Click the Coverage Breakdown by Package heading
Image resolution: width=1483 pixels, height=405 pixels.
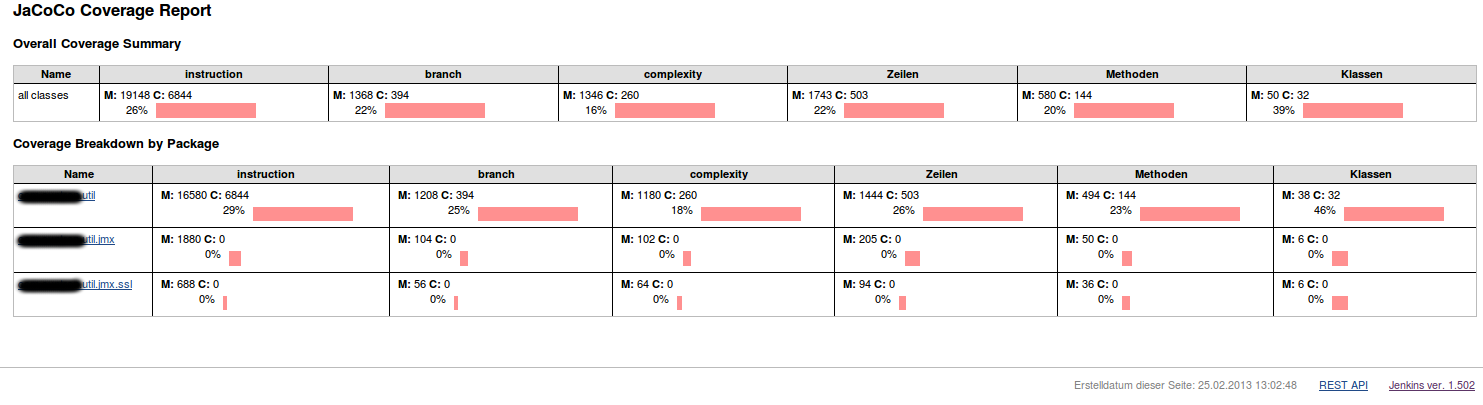click(116, 144)
